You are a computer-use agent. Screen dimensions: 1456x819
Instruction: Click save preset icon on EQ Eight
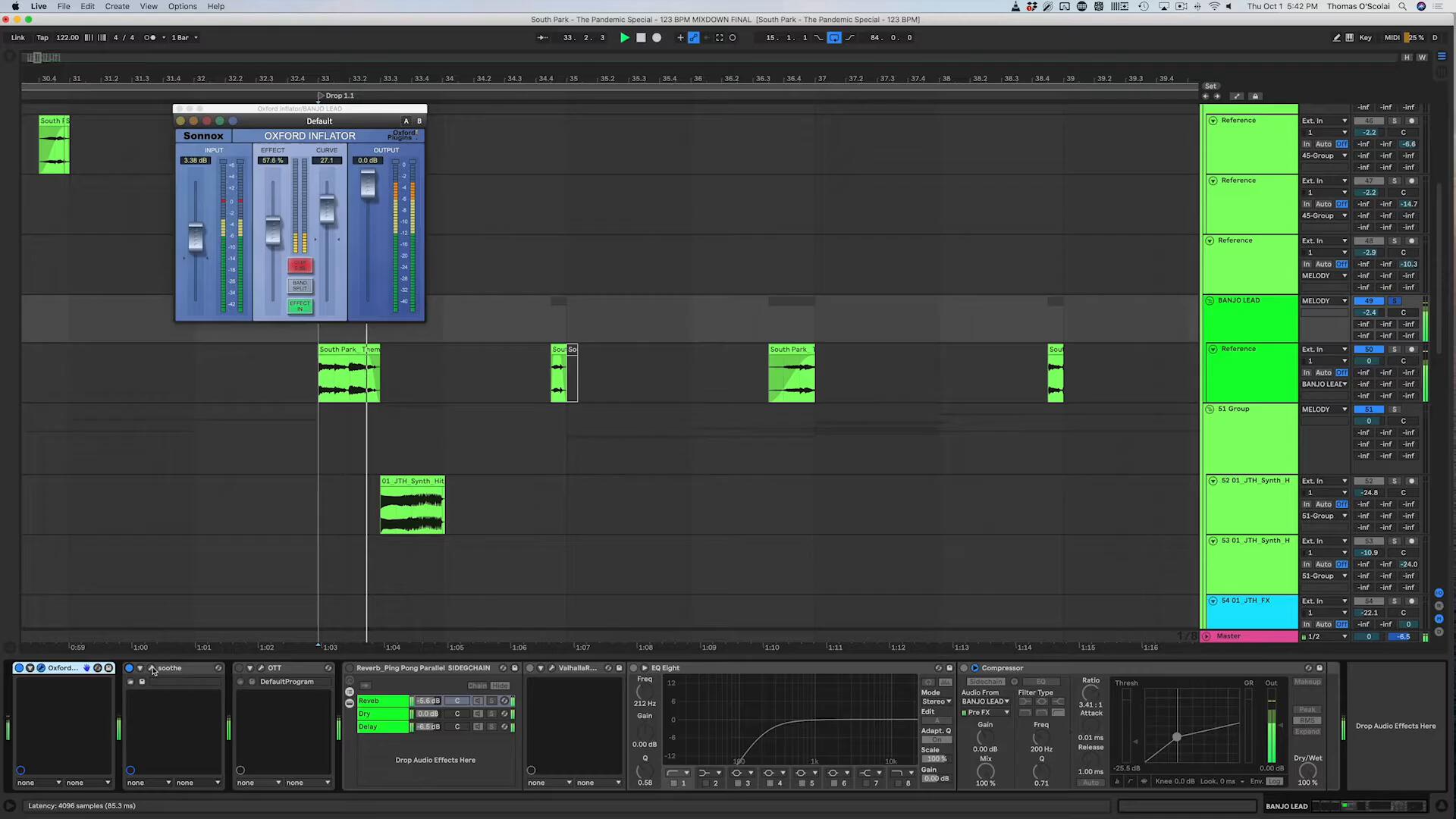(949, 668)
